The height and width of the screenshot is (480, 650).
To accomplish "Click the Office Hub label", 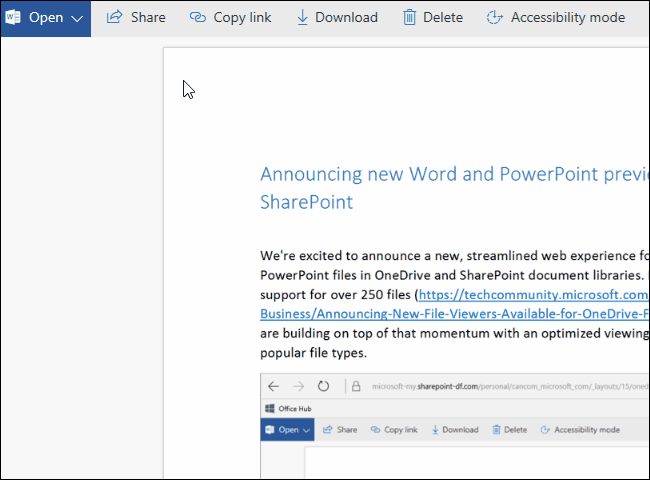I will [295, 409].
